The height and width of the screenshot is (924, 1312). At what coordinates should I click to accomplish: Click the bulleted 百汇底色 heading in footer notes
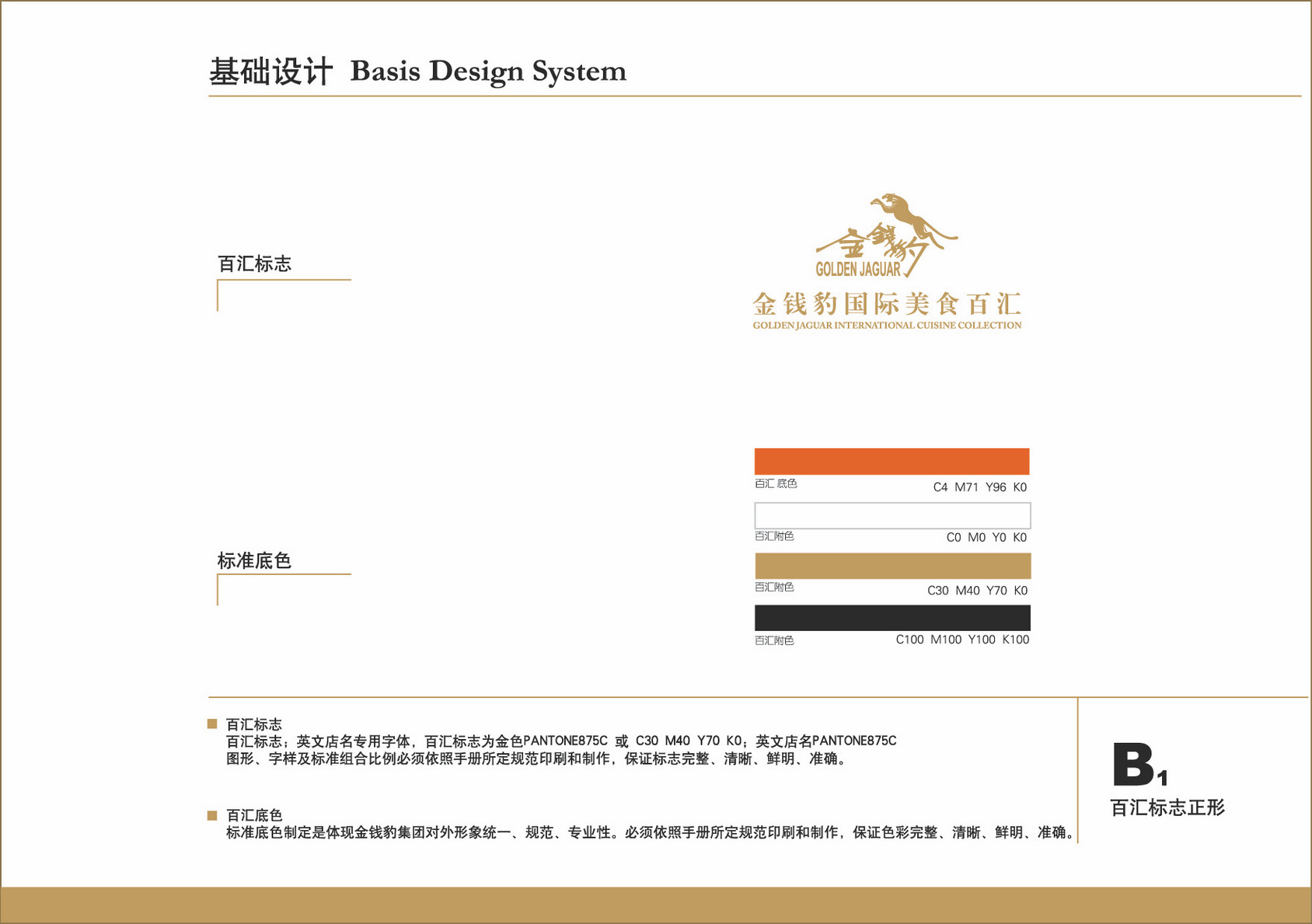tap(254, 815)
